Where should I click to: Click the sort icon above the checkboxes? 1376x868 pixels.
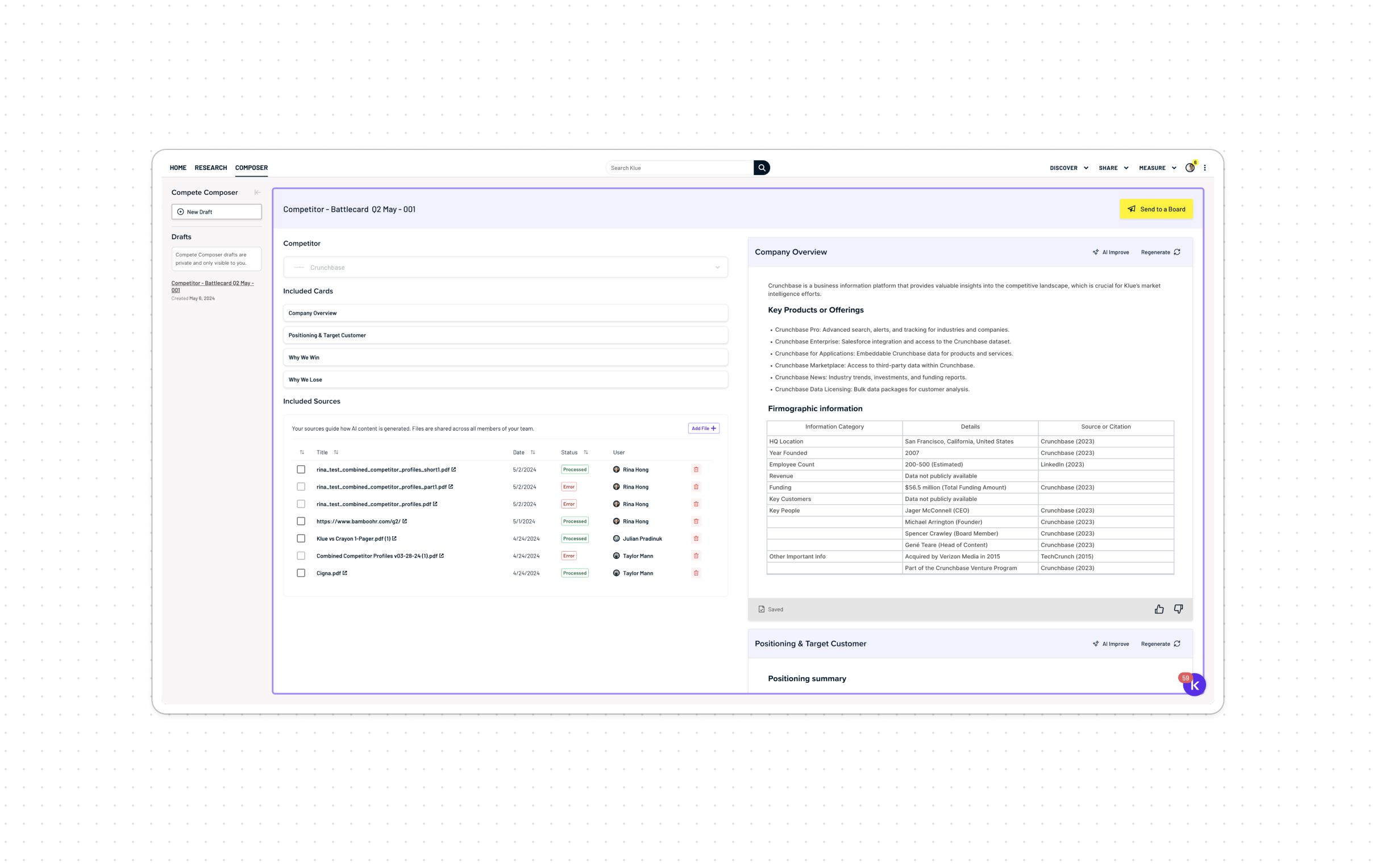pos(302,452)
